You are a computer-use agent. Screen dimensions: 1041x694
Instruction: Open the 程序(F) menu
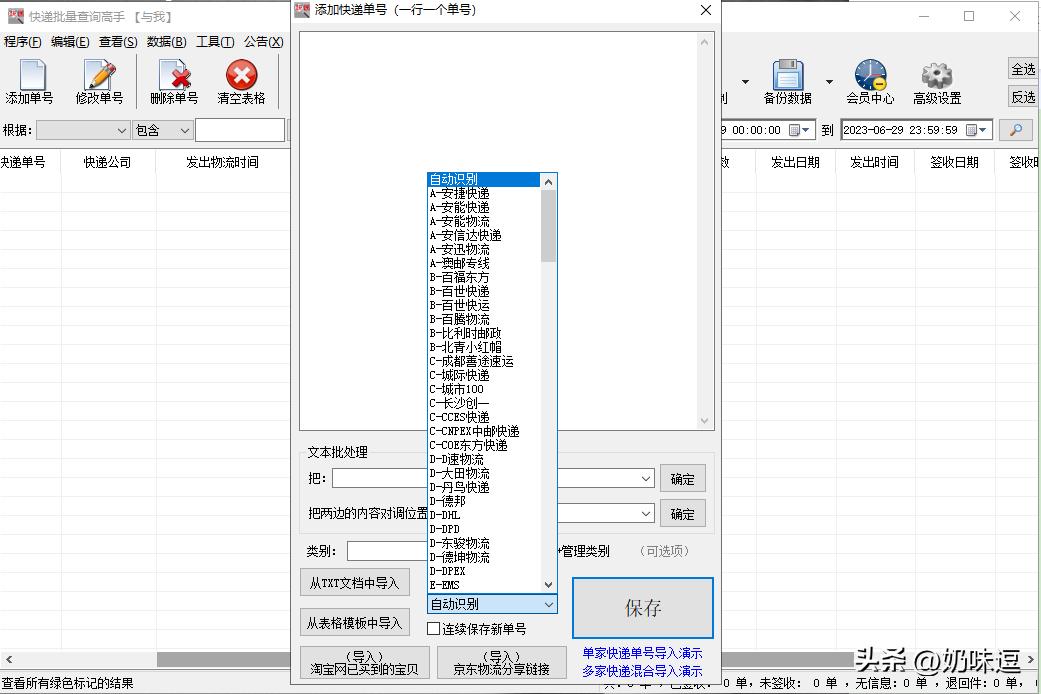[x=22, y=42]
